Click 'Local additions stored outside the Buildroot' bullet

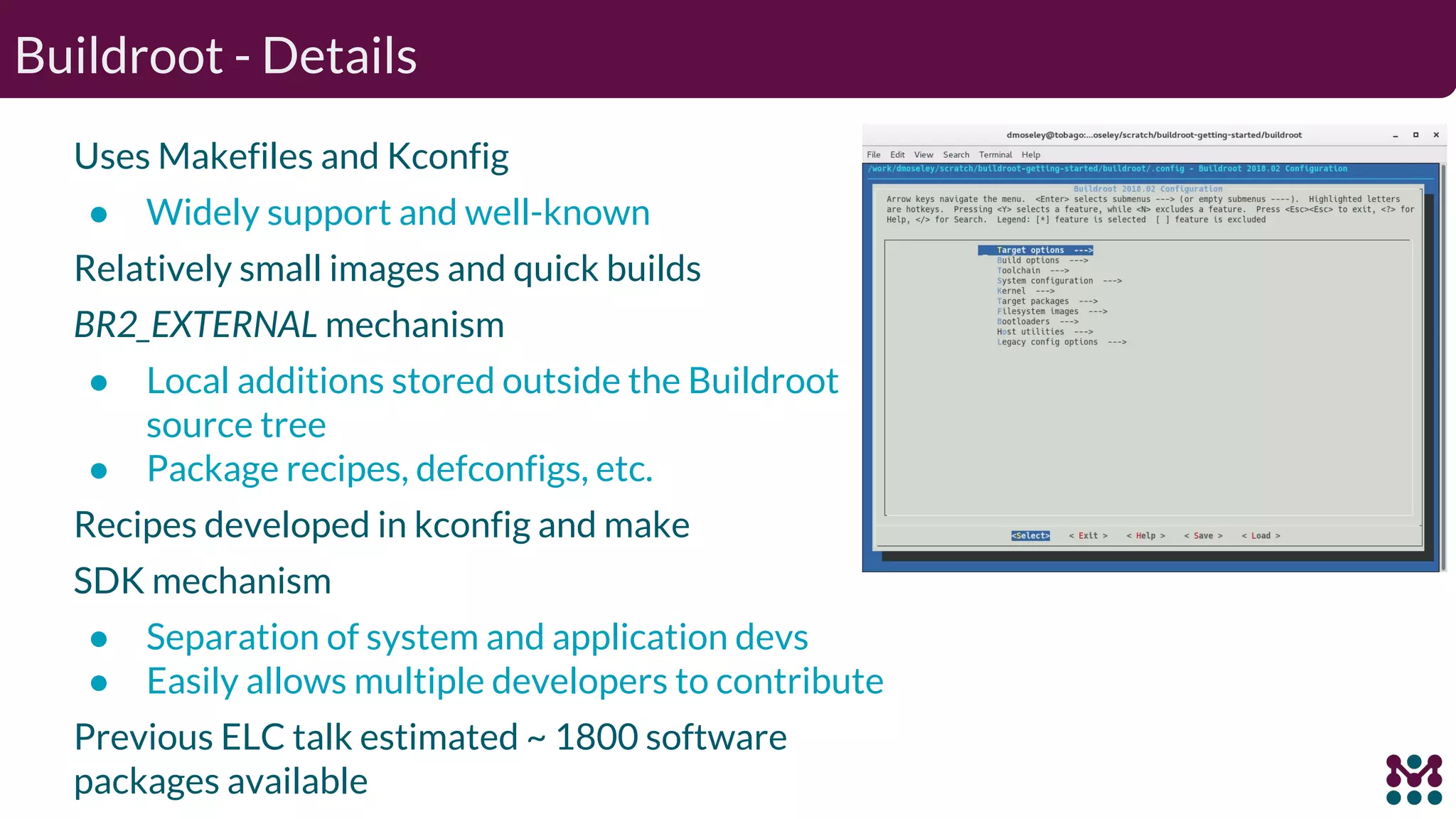pyautogui.click(x=493, y=381)
